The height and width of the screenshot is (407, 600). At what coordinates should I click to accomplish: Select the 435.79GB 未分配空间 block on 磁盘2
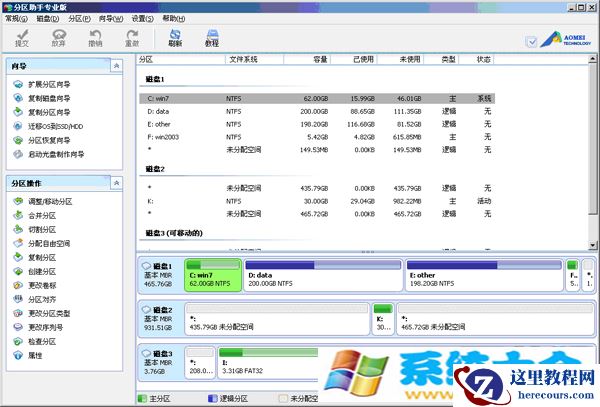click(277, 319)
